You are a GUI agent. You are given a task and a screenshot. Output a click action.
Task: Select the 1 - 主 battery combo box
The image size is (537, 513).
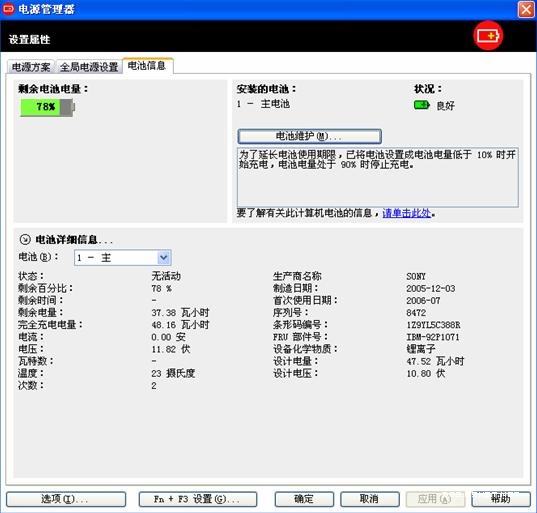click(x=123, y=258)
